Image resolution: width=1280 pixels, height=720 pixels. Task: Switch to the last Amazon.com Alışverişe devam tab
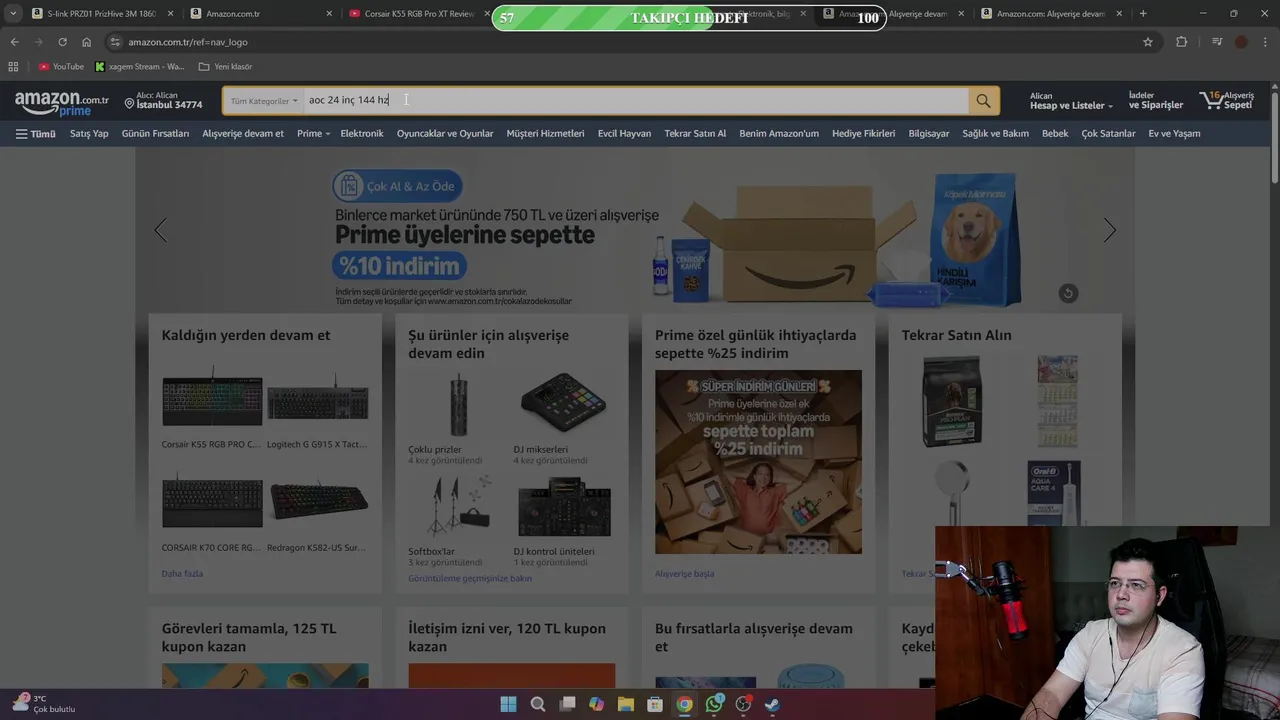(x=1050, y=14)
